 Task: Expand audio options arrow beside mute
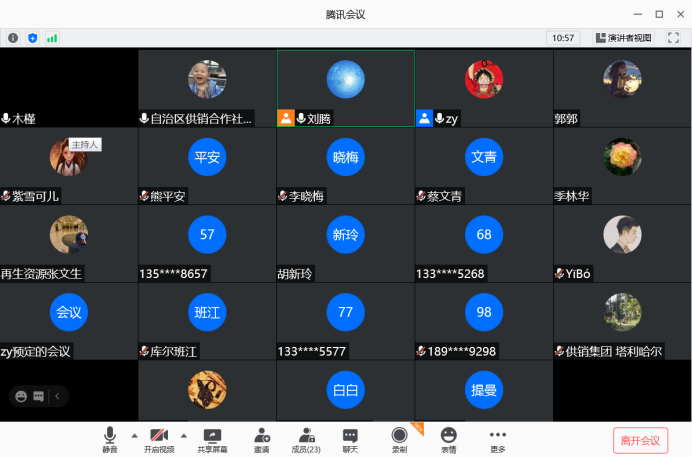click(x=135, y=436)
